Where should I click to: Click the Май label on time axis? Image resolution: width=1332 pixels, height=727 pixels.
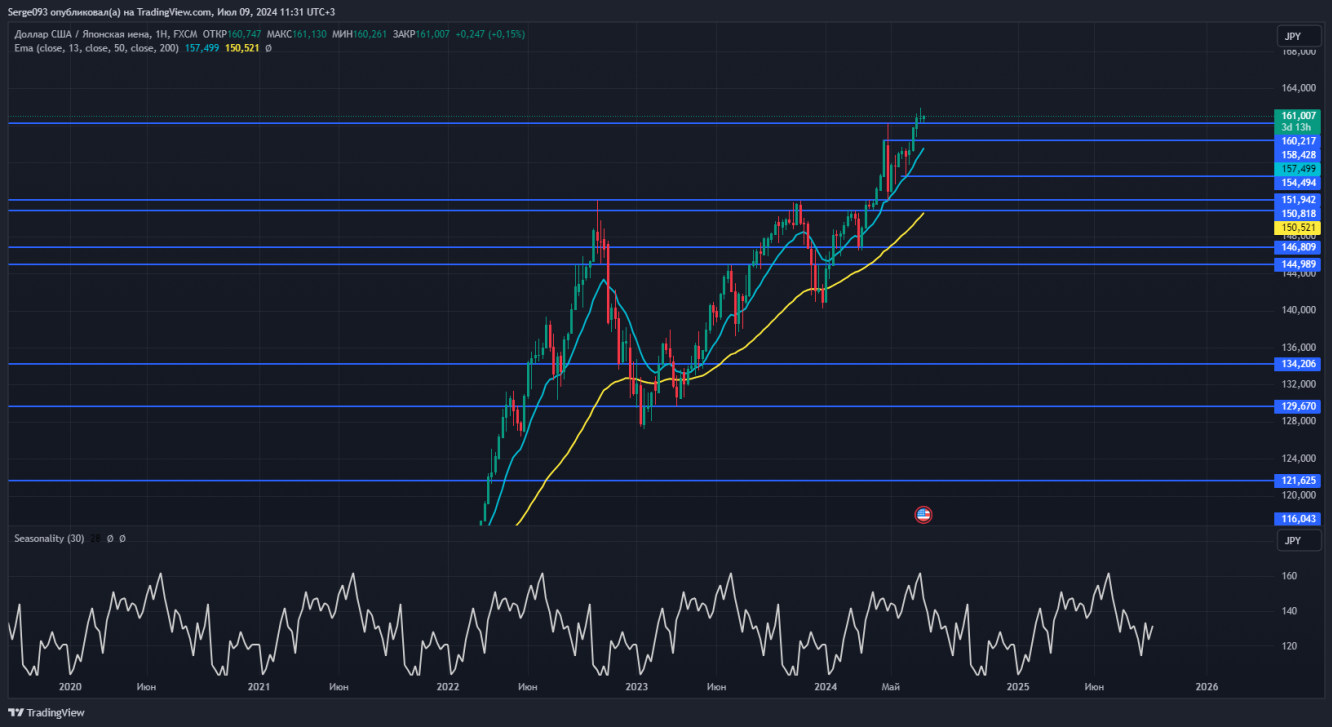(890, 687)
